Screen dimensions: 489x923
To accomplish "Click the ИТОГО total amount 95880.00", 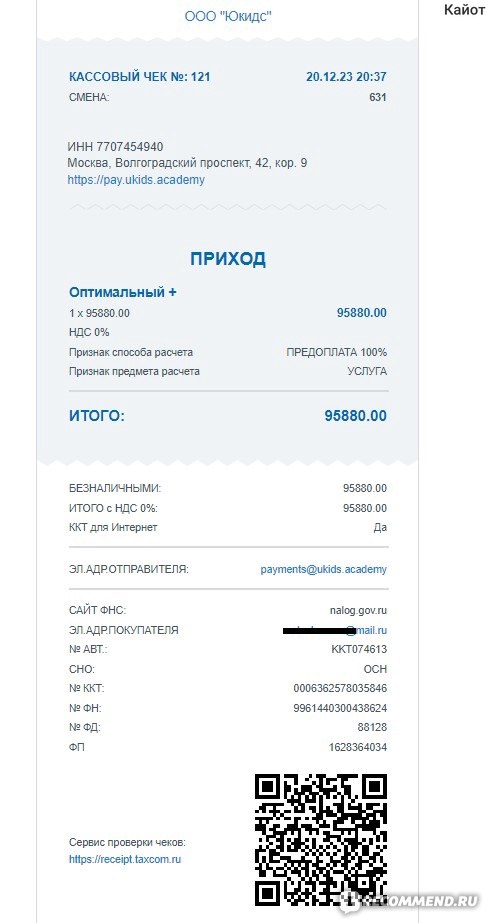I will click(x=355, y=416).
